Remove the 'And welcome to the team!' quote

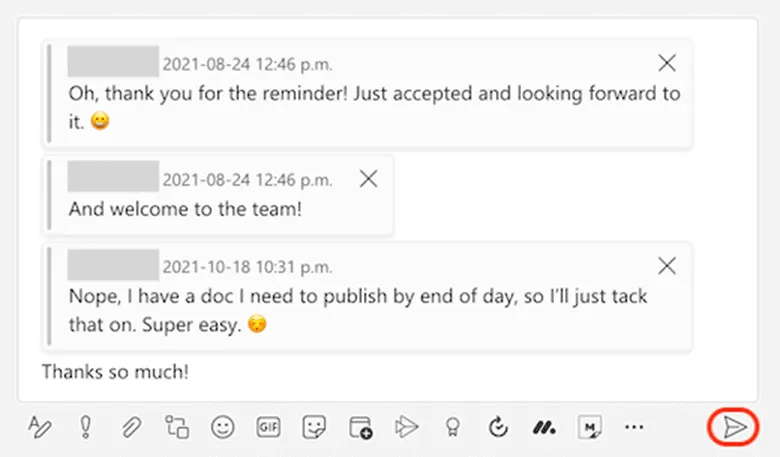click(x=368, y=179)
